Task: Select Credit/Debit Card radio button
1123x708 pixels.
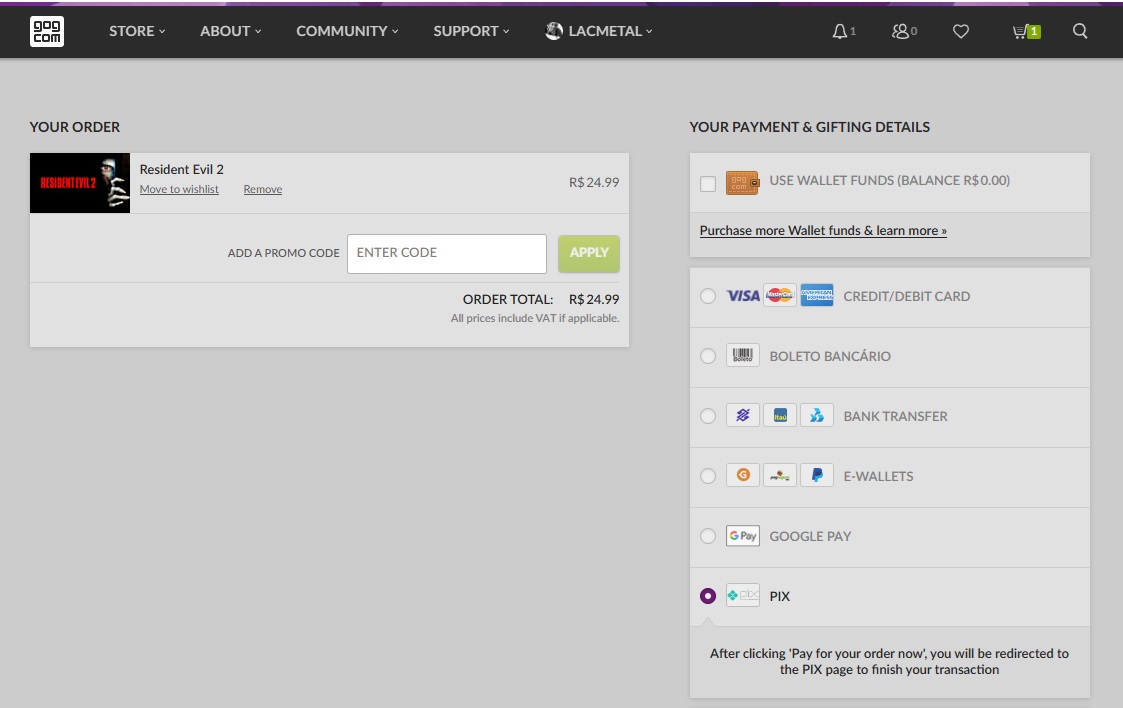Action: coord(708,296)
